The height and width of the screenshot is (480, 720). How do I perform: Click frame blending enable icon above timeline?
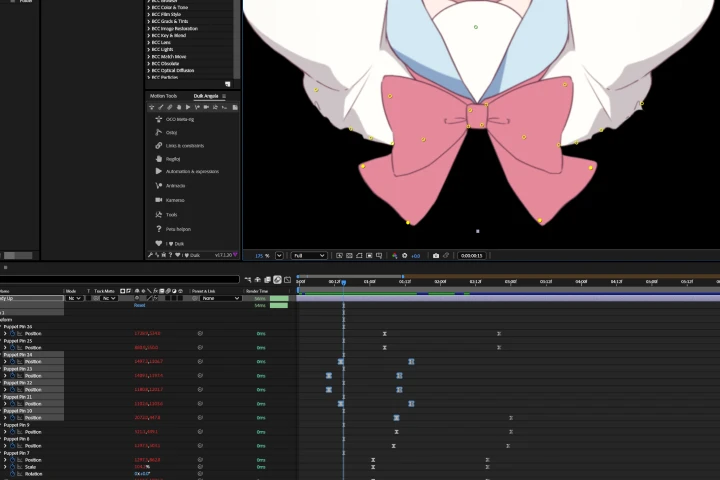[267, 280]
